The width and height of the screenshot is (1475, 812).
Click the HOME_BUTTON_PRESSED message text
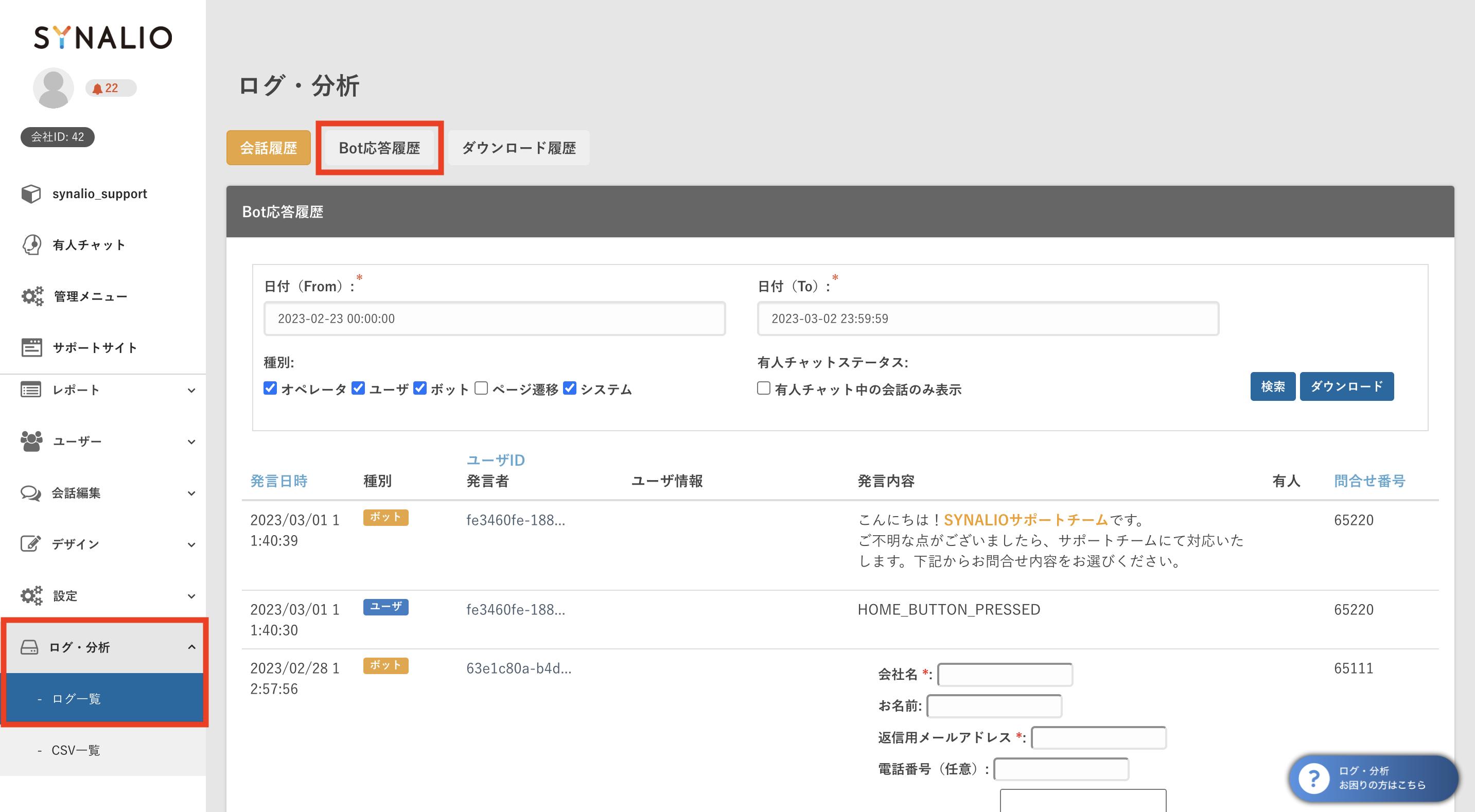pyautogui.click(x=949, y=609)
